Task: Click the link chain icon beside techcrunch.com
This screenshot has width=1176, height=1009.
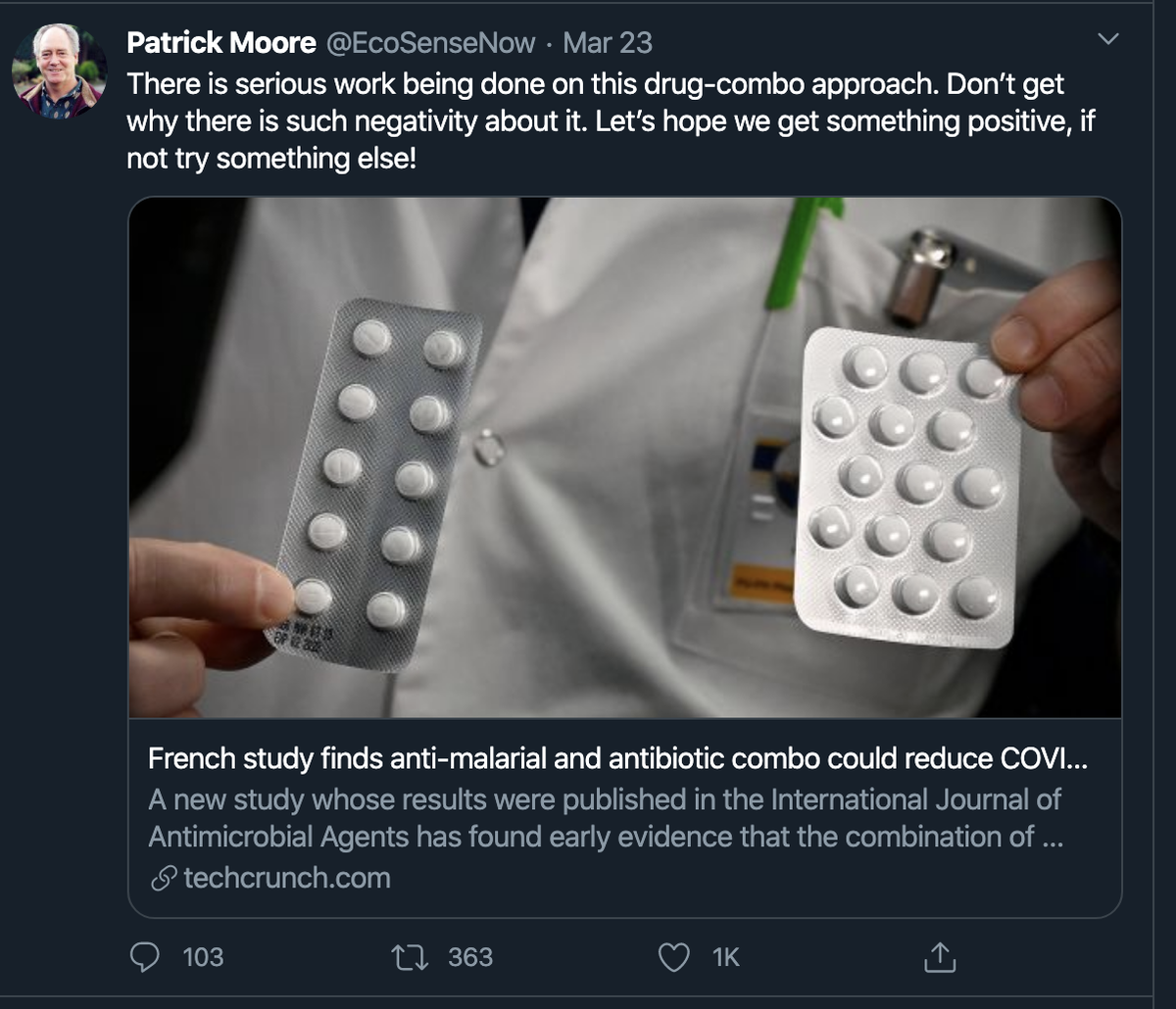Action: (163, 878)
